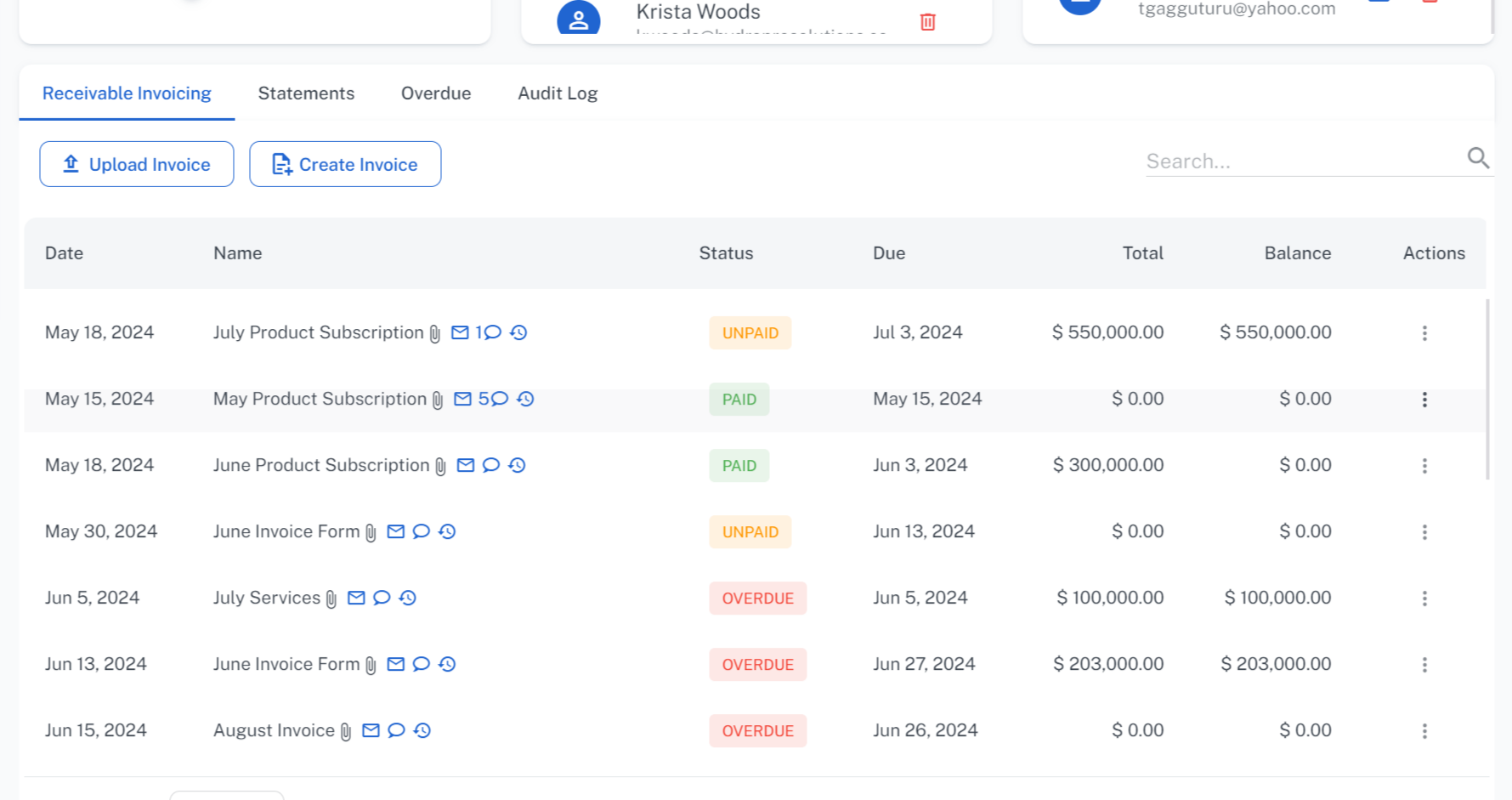This screenshot has width=1512, height=800.
Task: Open the Overdue tab
Action: pyautogui.click(x=436, y=94)
